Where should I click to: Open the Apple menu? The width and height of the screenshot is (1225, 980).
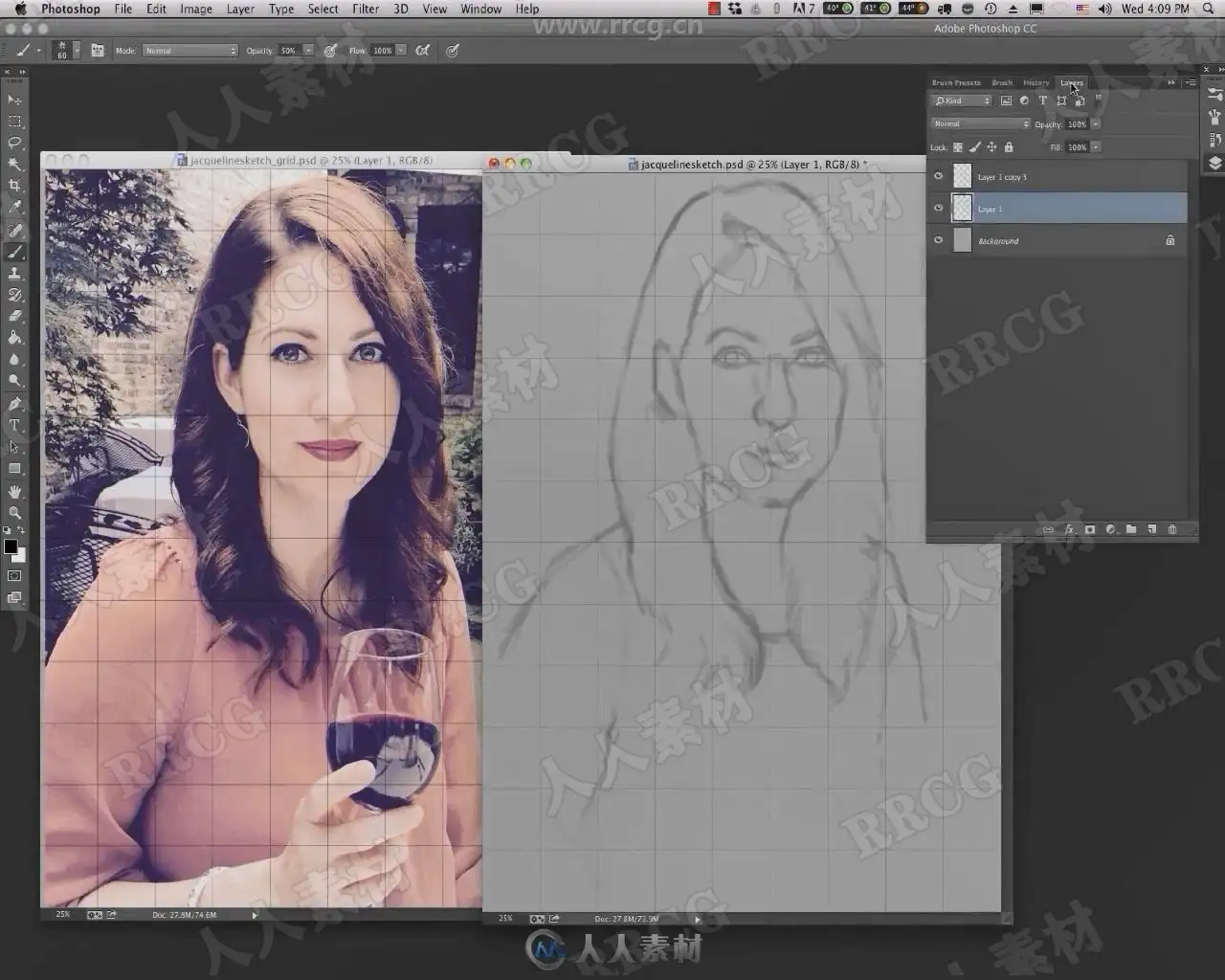(x=20, y=9)
